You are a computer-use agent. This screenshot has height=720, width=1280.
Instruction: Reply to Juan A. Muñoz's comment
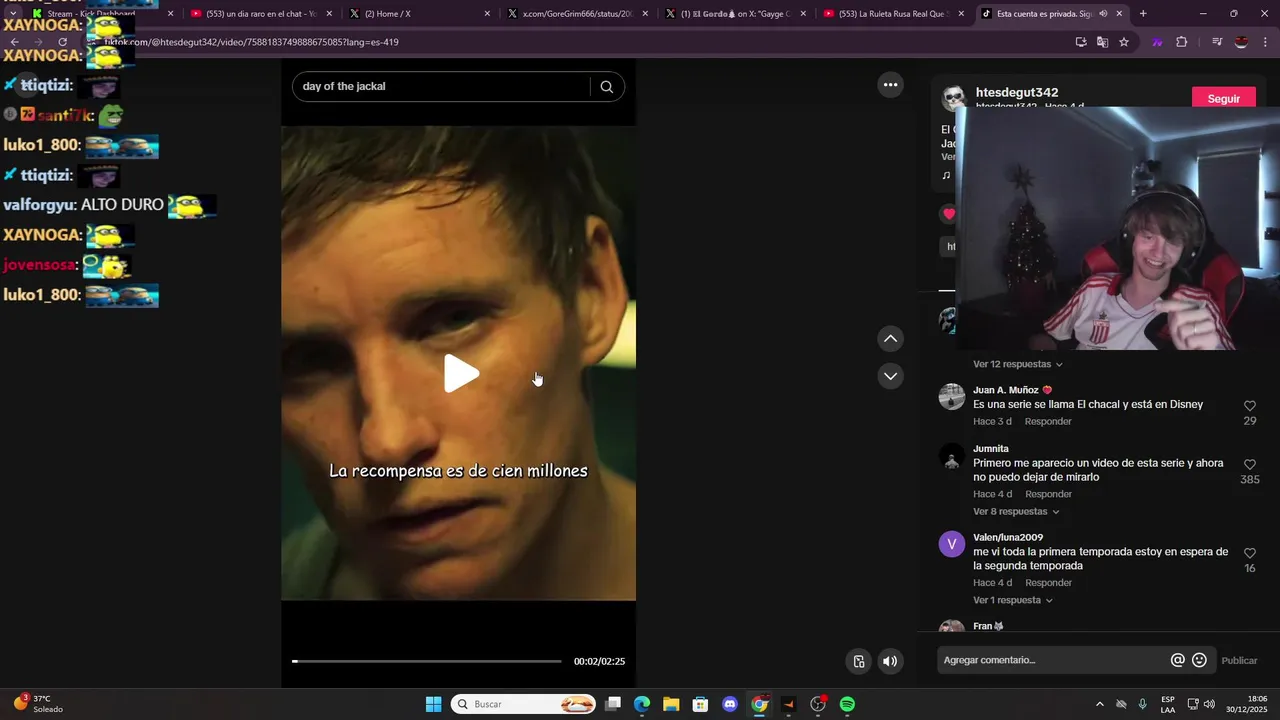point(1048,421)
